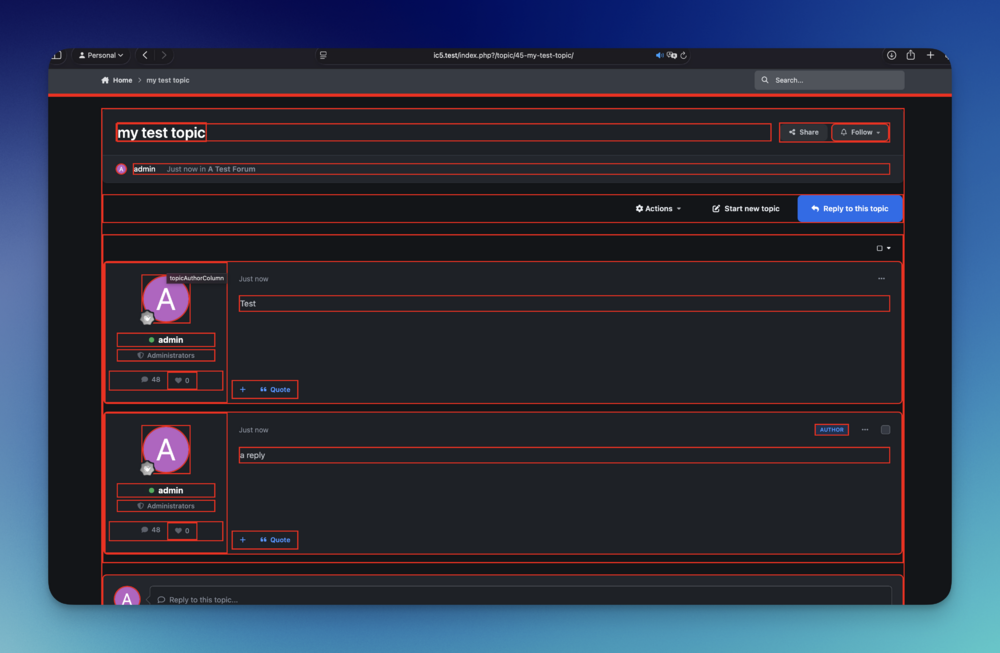Open admin avatar on the 'Test' post
This screenshot has width=1000, height=653.
click(x=166, y=299)
